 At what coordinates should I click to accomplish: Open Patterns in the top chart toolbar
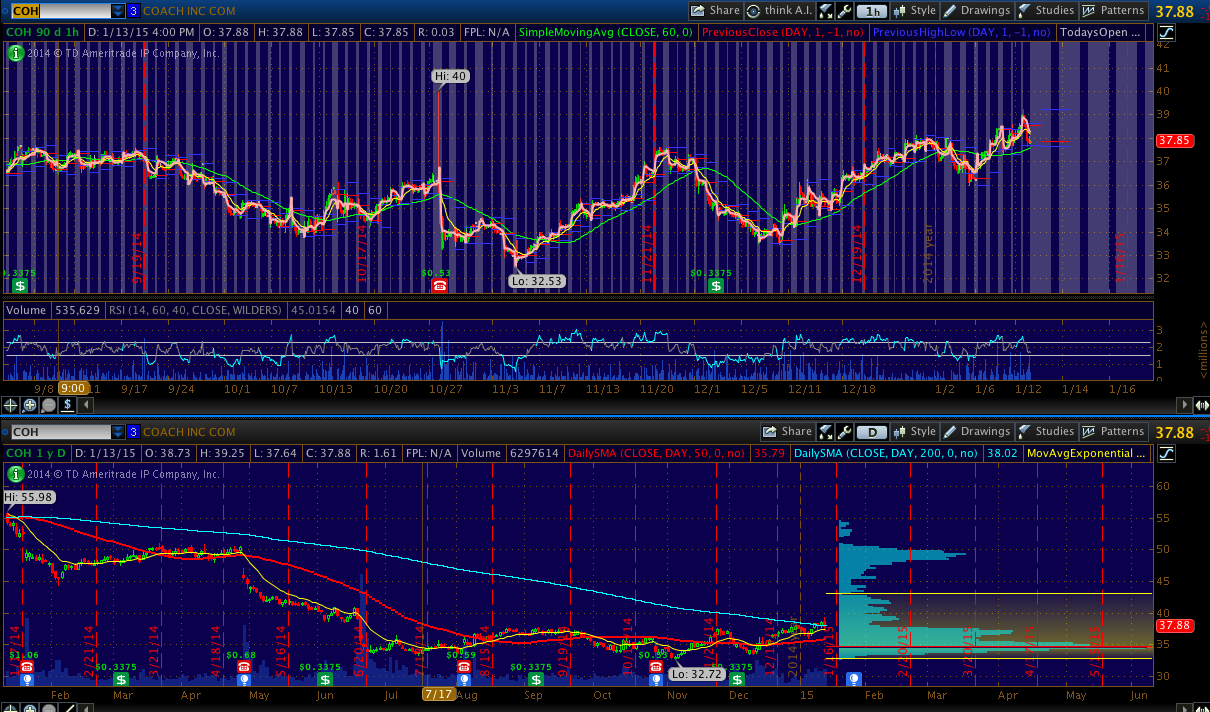[x=1113, y=11]
